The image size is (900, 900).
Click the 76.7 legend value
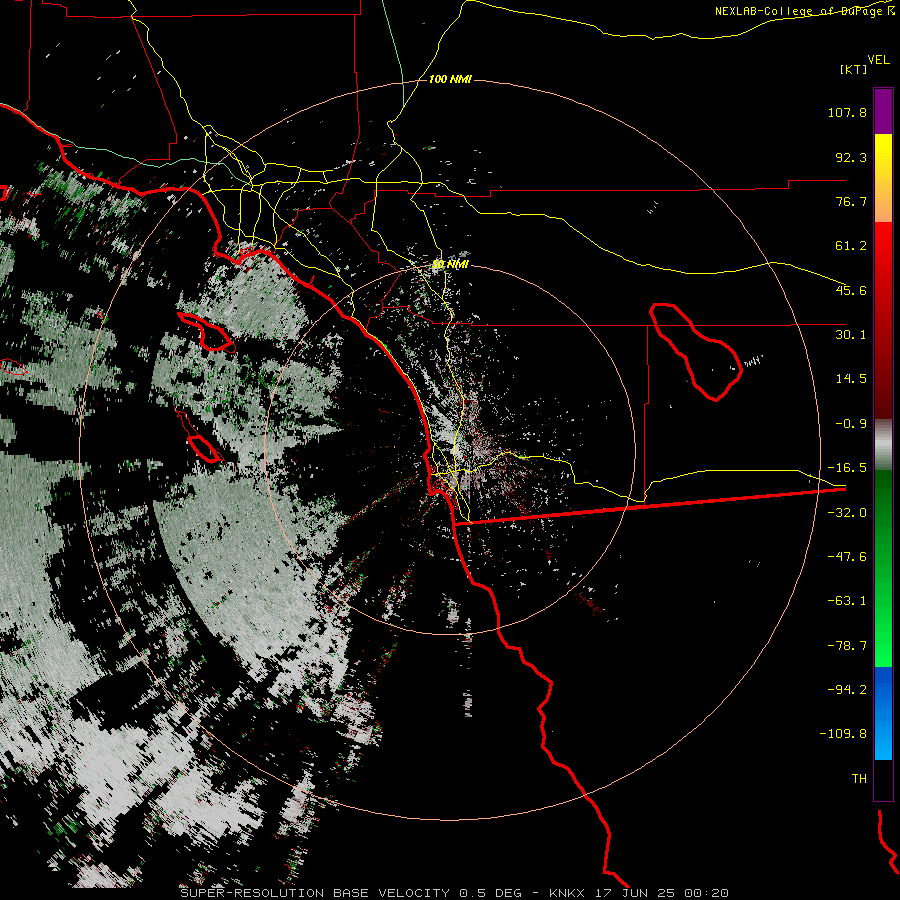(x=851, y=201)
